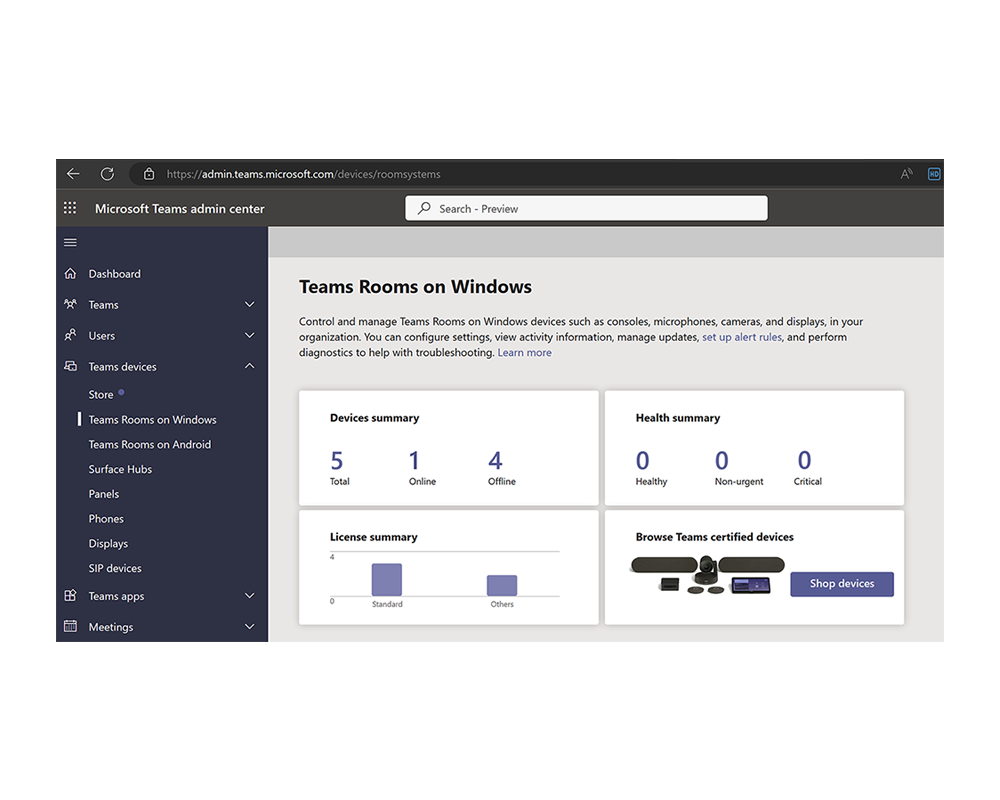The width and height of the screenshot is (1000, 800).
Task: Click the Teams Rooms on Windows page title
Action: tap(415, 287)
